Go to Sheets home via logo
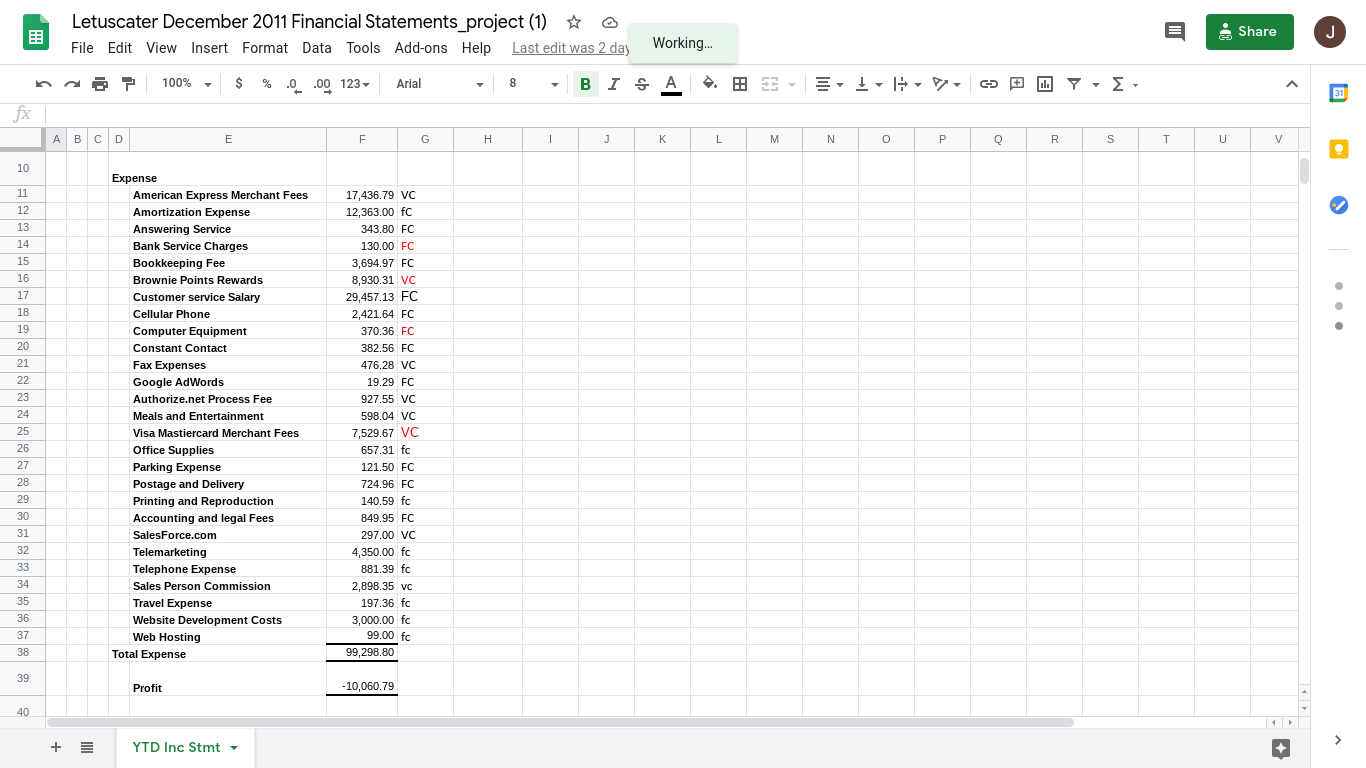The image size is (1366, 768). pos(37,33)
